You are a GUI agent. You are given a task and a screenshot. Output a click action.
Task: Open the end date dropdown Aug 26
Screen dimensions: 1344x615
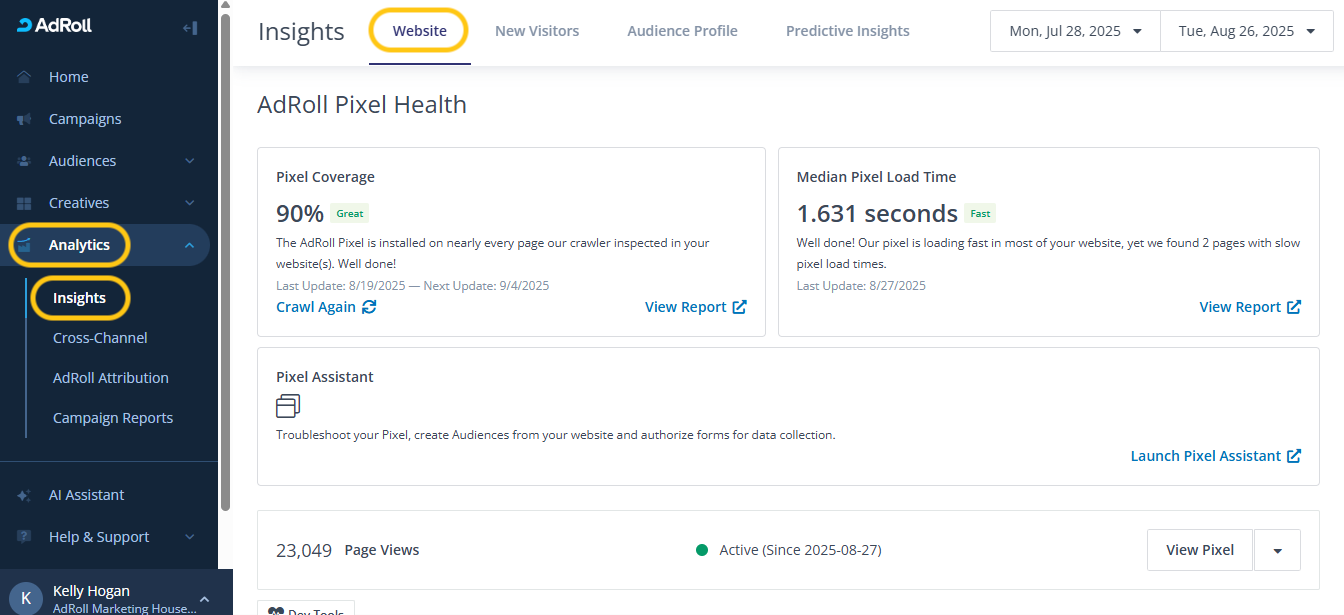pos(1247,31)
